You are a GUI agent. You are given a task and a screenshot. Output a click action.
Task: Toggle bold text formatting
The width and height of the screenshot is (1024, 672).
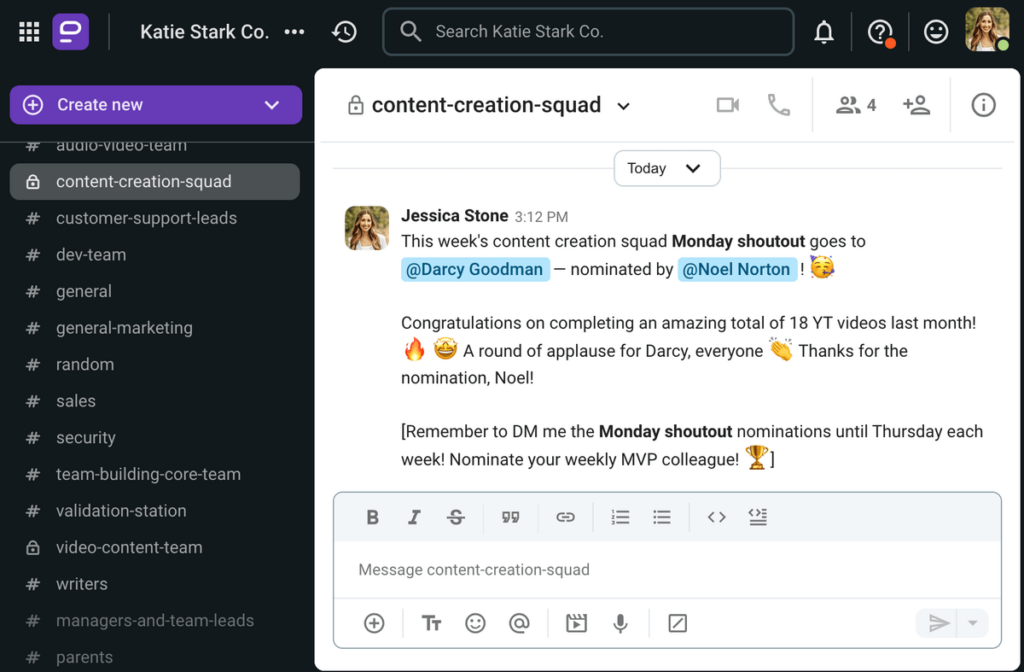(x=372, y=517)
